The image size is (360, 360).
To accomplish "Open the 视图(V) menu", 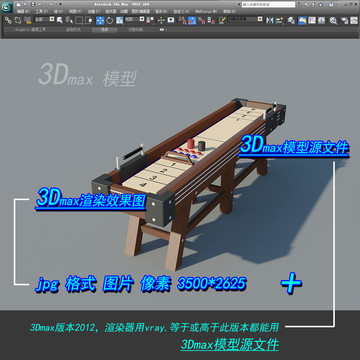I will [75, 11].
